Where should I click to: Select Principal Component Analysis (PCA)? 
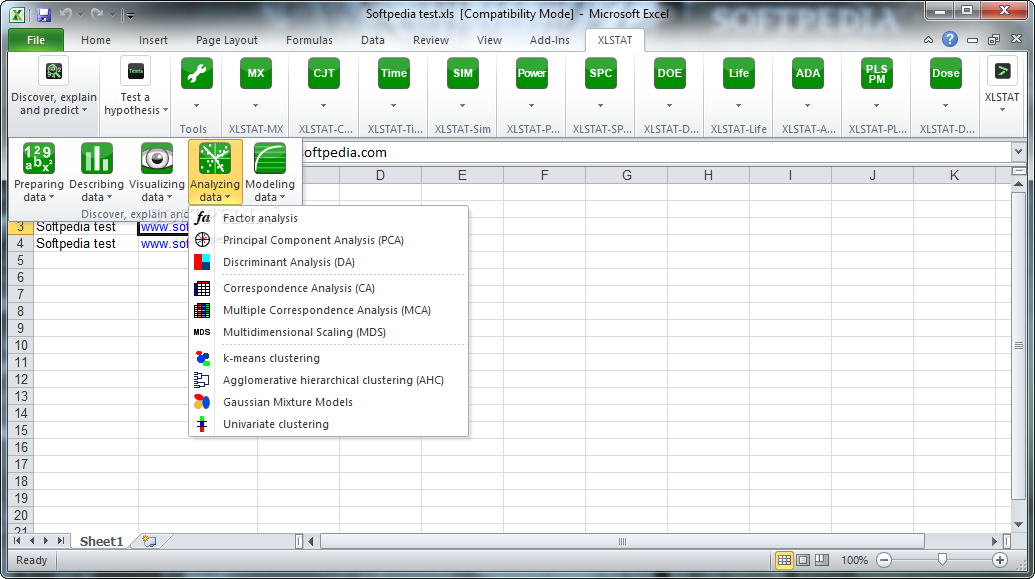329,240
